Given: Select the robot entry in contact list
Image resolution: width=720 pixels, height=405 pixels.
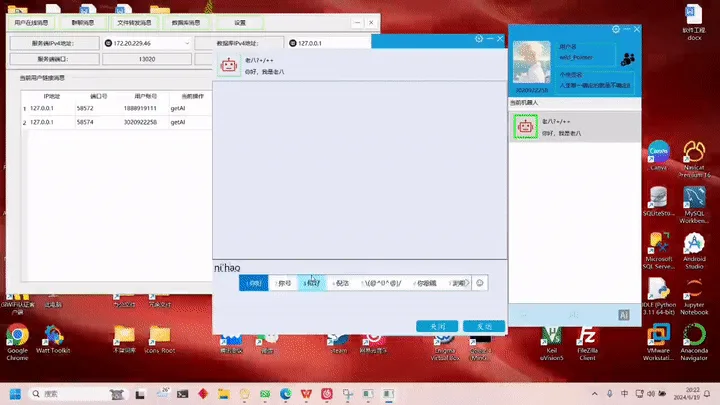Looking at the screenshot, I should [x=575, y=127].
